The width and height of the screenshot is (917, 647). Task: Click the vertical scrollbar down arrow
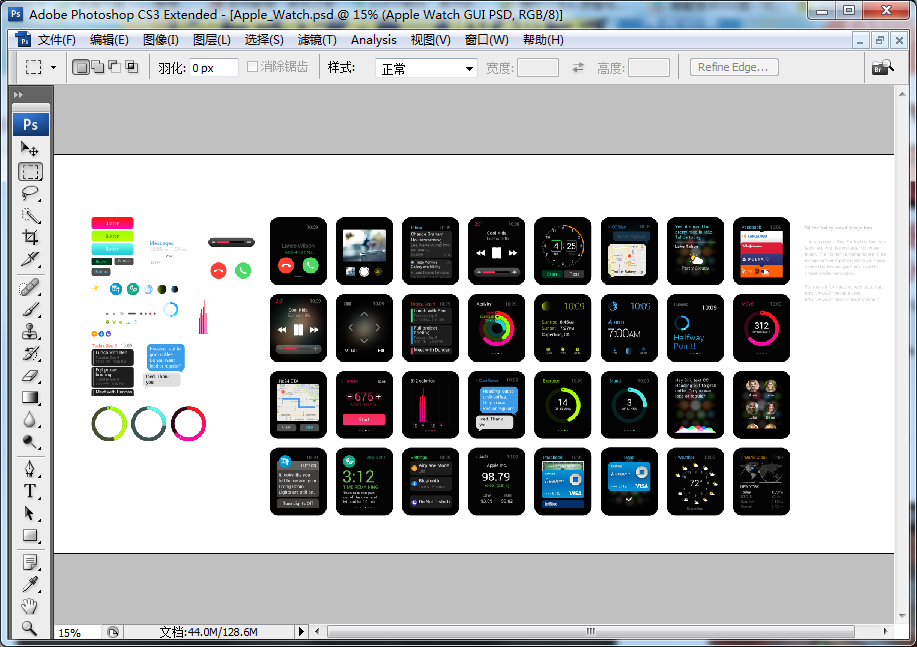coord(902,616)
